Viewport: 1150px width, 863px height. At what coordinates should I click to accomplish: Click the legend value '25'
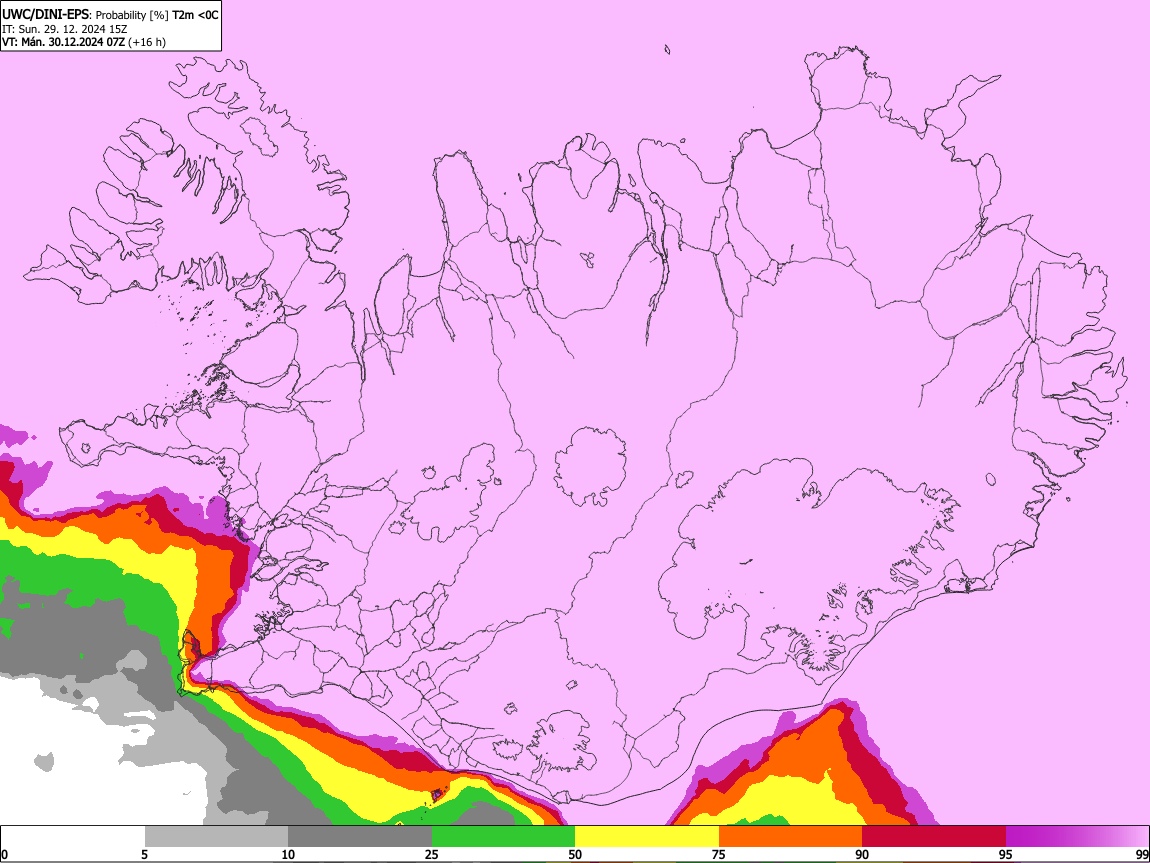[x=432, y=855]
